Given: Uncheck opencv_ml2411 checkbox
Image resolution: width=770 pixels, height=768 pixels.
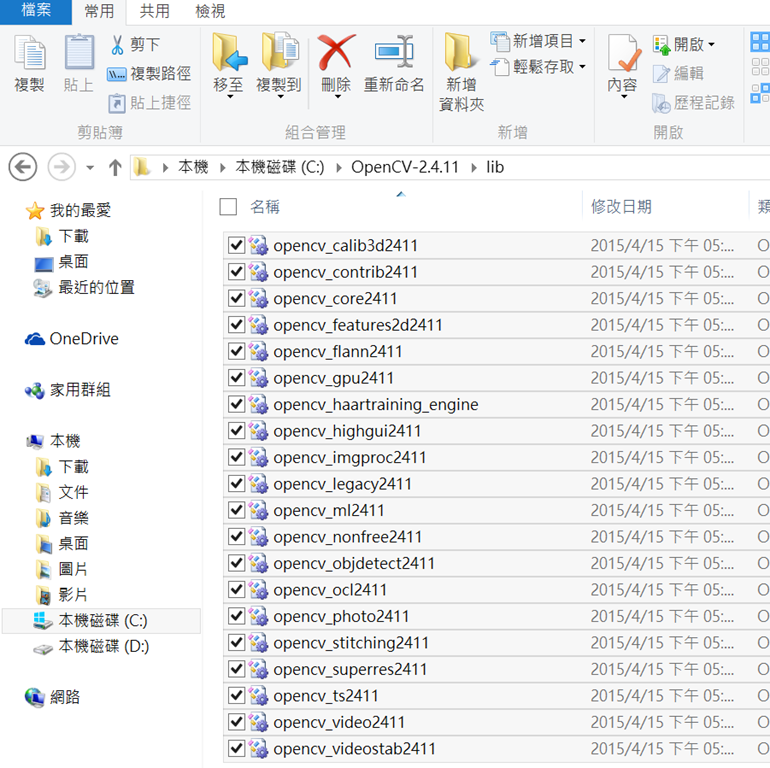Looking at the screenshot, I should coord(236,510).
